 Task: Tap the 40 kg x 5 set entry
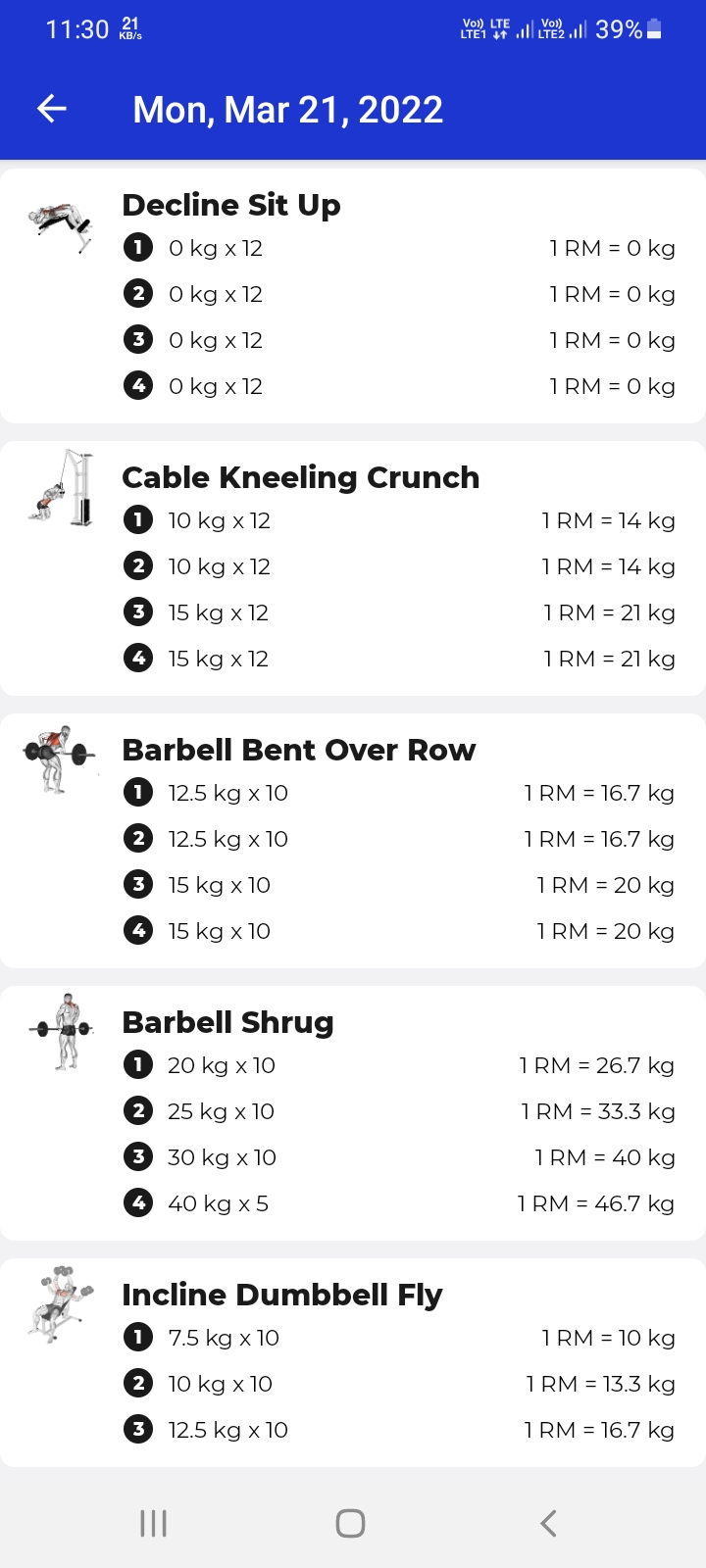tap(218, 1203)
